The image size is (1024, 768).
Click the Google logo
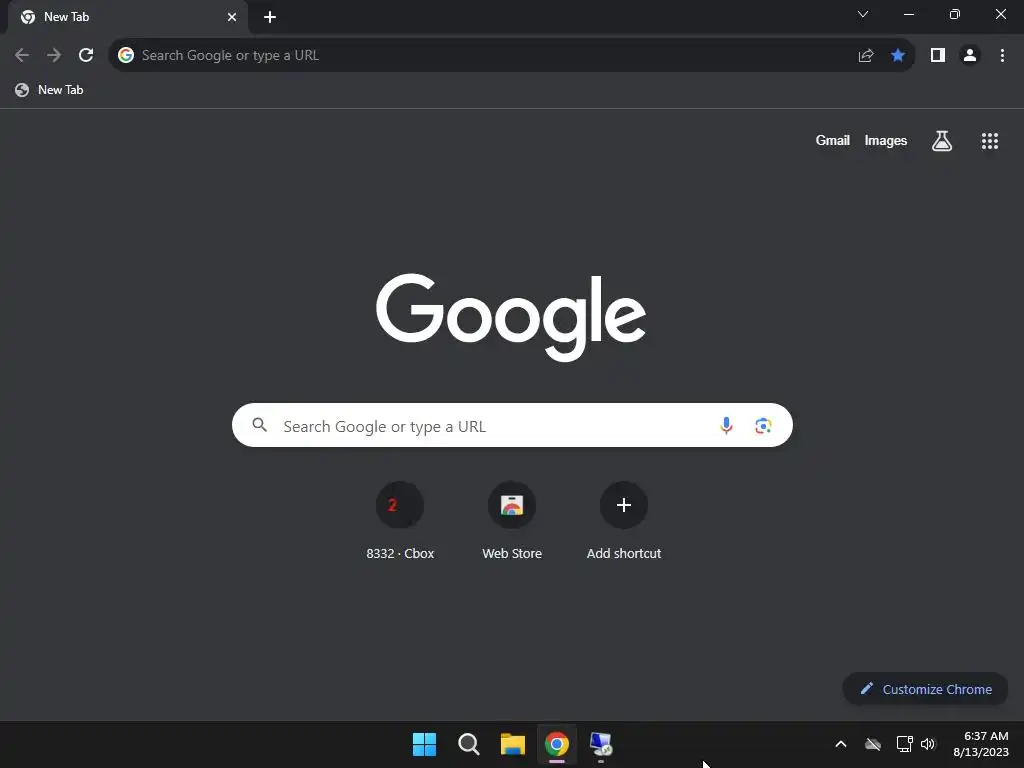[511, 317]
